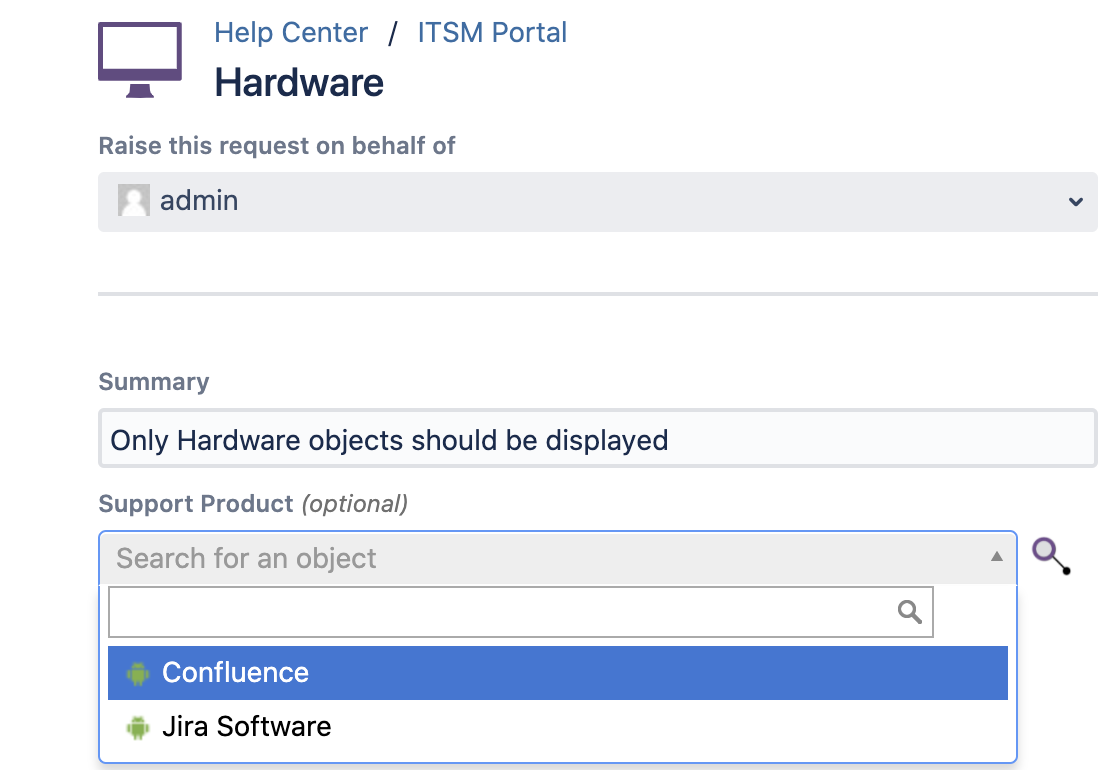Open the admin requester dropdown

(x=597, y=201)
